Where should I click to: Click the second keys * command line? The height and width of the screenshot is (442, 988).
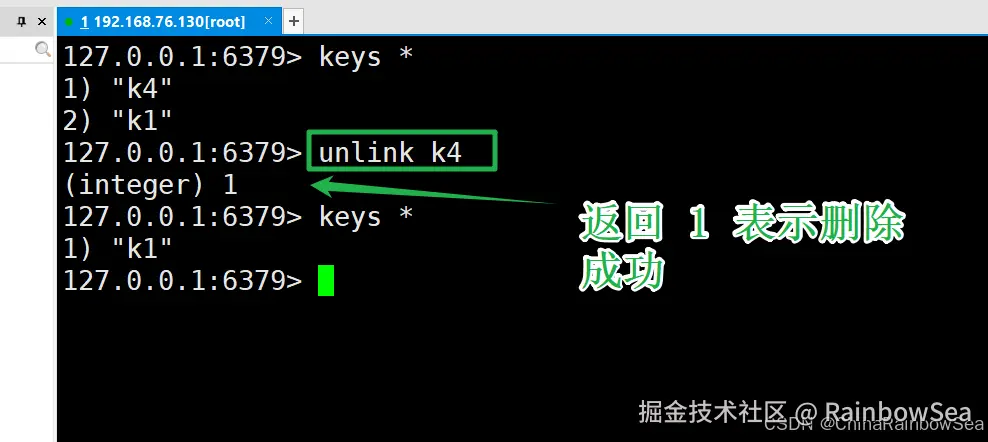click(x=238, y=217)
